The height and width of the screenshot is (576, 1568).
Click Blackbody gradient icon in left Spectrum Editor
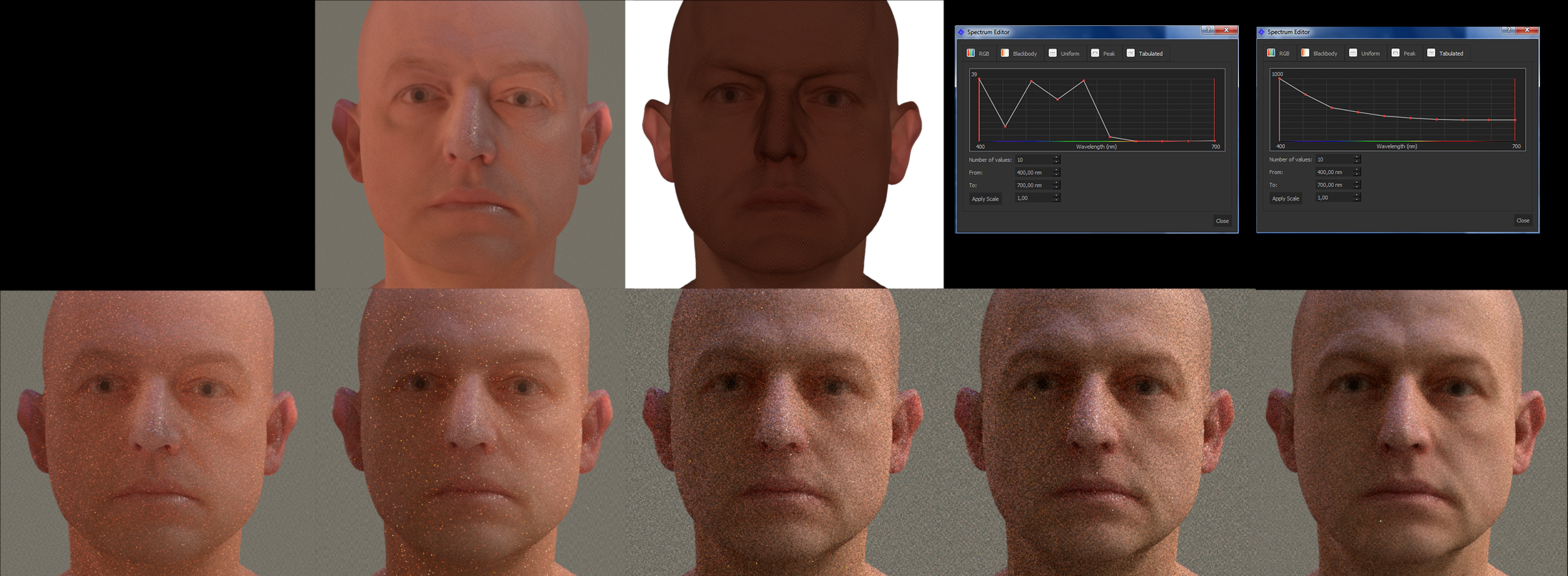[x=1005, y=53]
